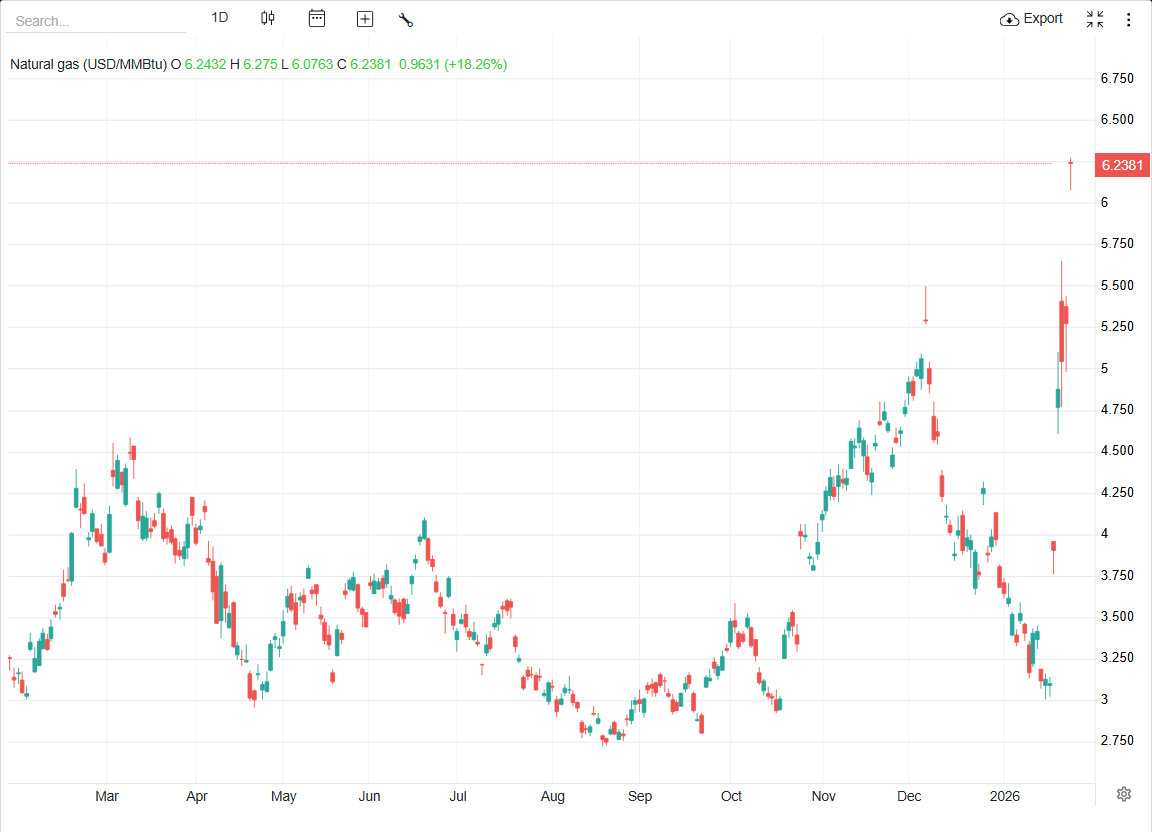This screenshot has width=1152, height=832.
Task: Click the 2.750 price axis label
Action: (x=1116, y=740)
